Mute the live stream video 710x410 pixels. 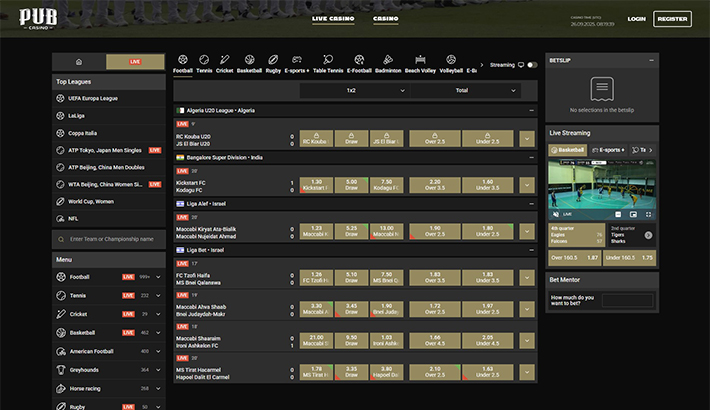pyautogui.click(x=557, y=214)
